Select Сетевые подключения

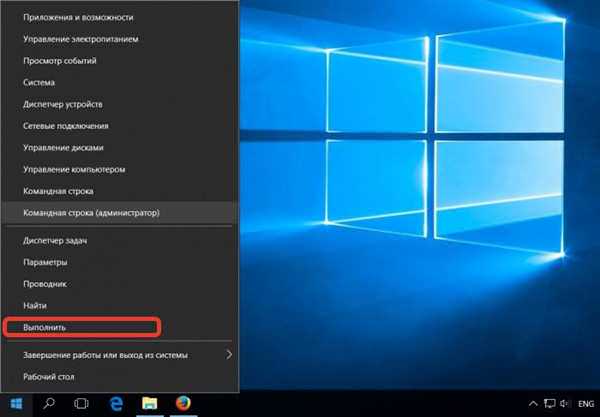120,126
